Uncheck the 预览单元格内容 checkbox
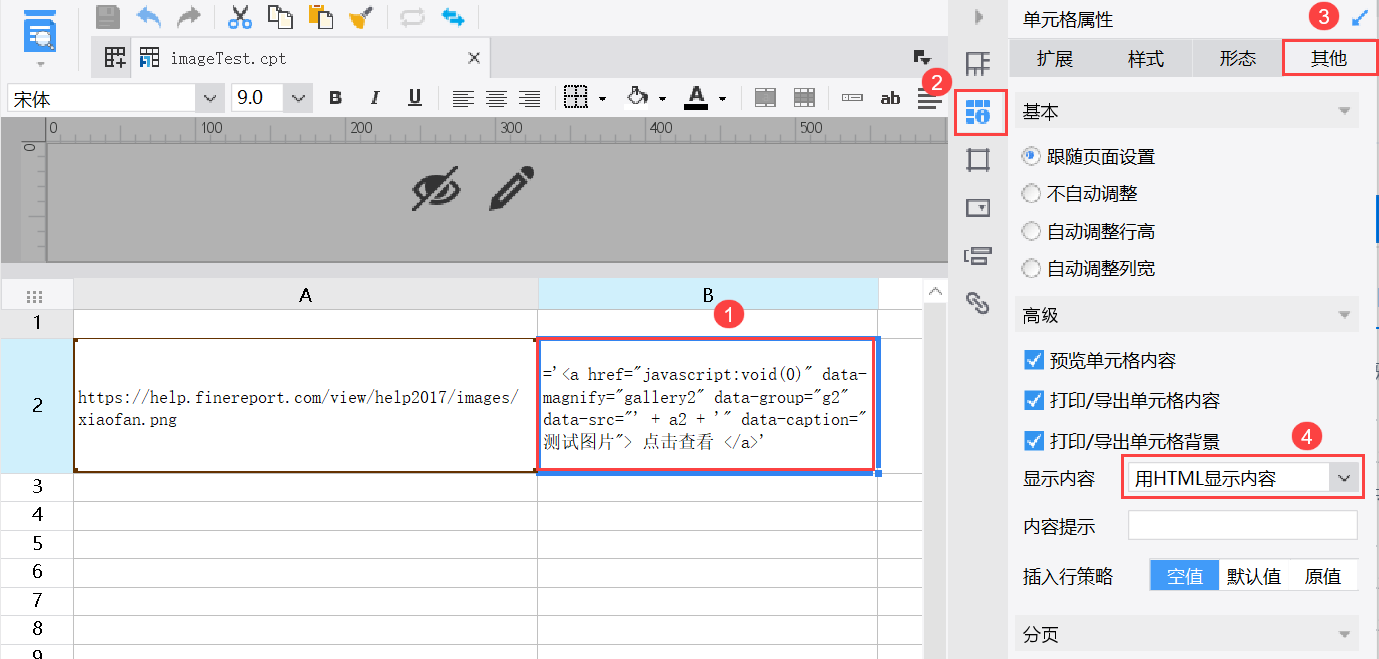The image size is (1379, 659). click(x=1034, y=360)
